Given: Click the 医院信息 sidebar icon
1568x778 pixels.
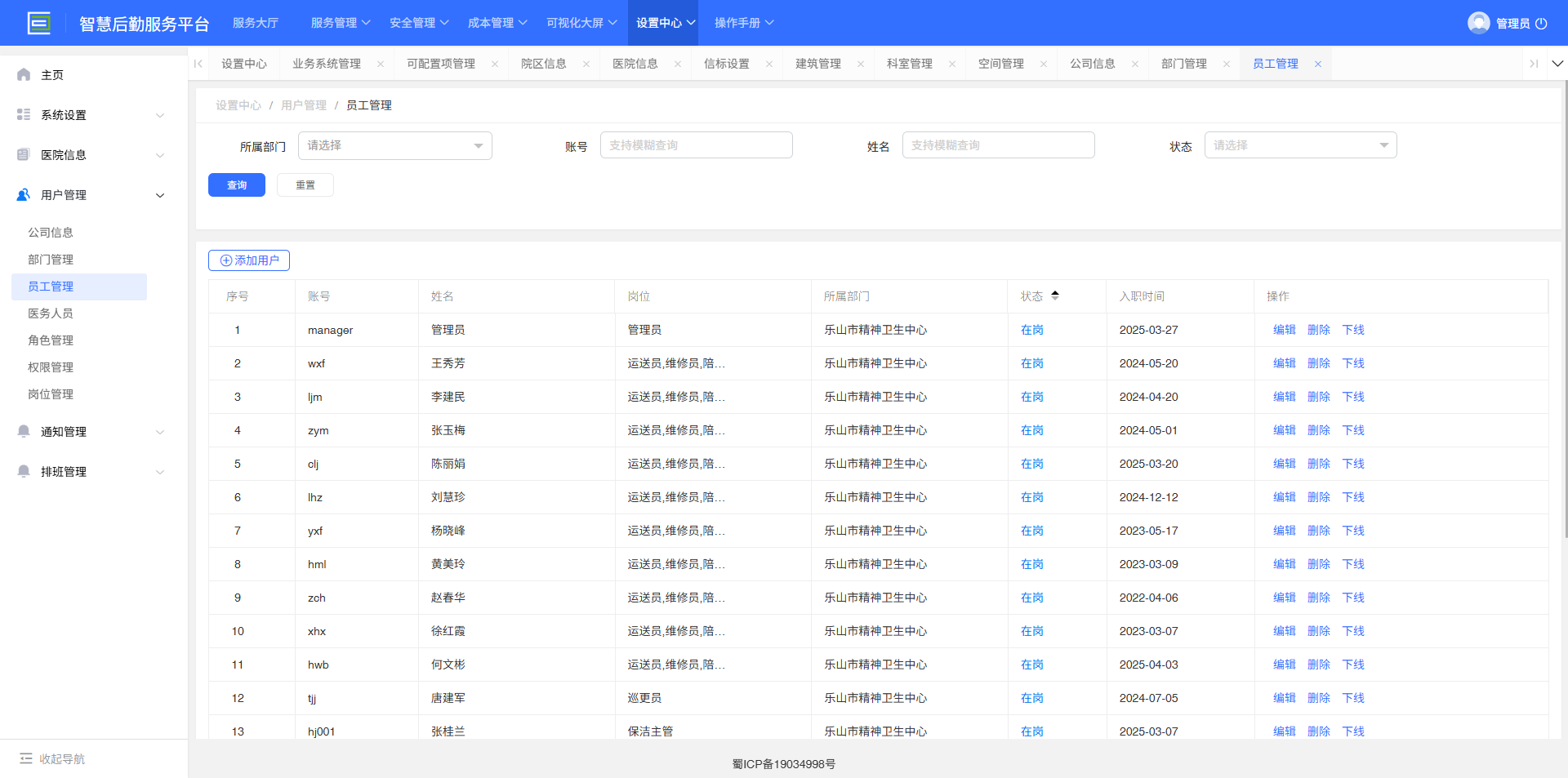Looking at the screenshot, I should click(24, 154).
